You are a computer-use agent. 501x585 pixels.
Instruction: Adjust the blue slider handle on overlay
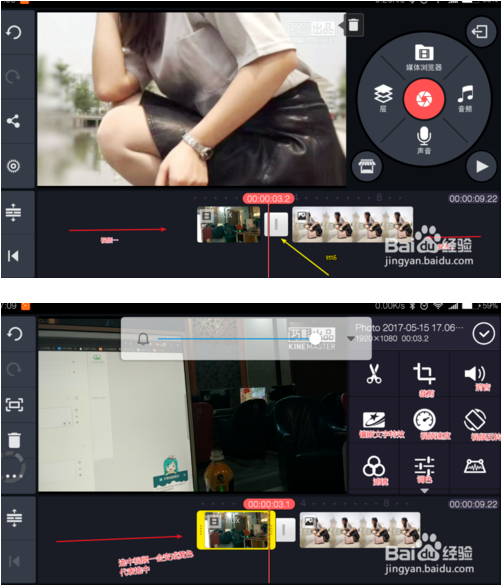click(x=315, y=339)
